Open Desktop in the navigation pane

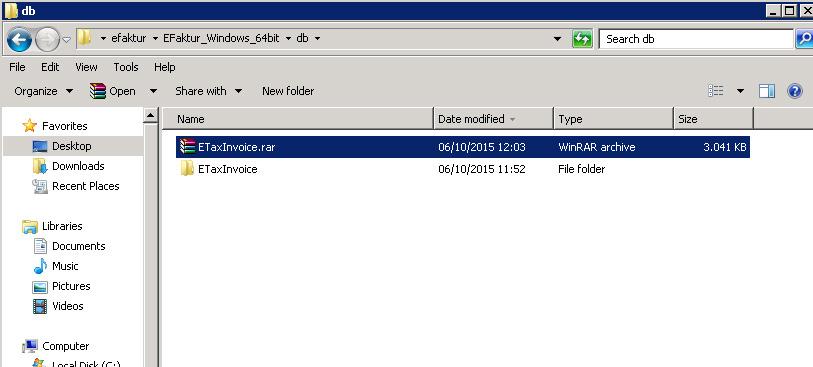coord(72,146)
